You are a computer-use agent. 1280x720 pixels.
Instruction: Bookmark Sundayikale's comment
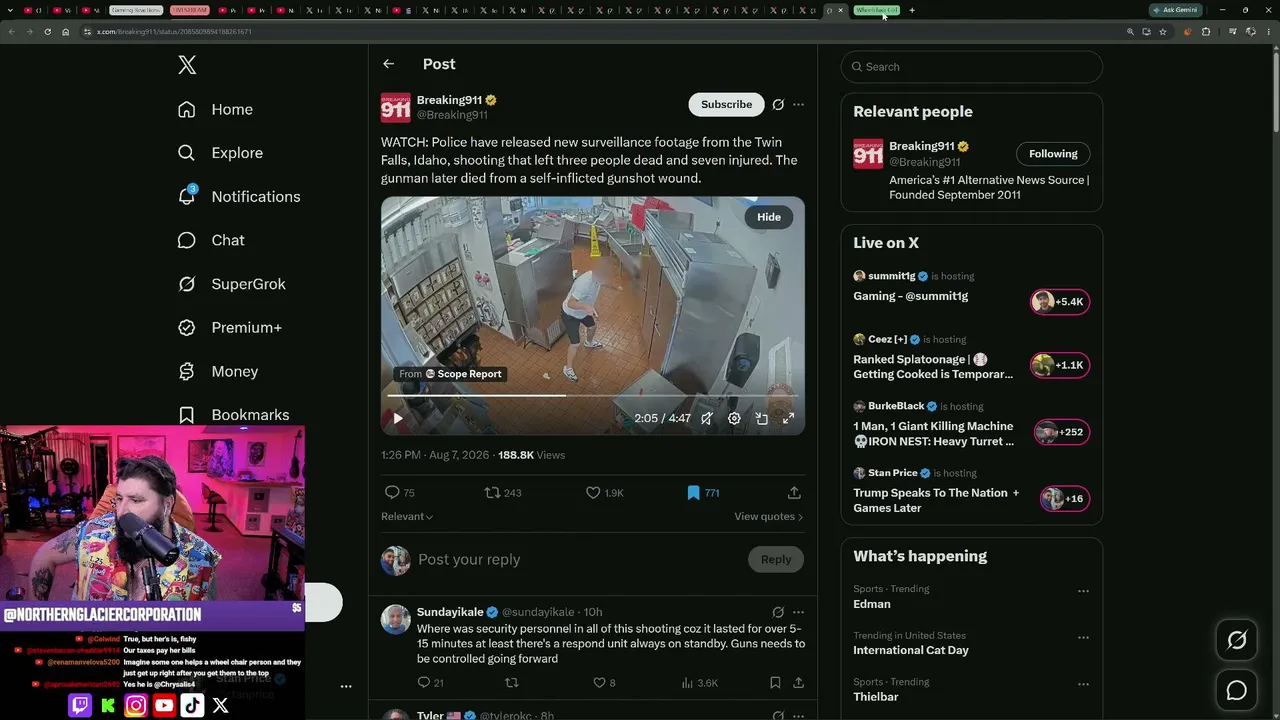click(775, 683)
